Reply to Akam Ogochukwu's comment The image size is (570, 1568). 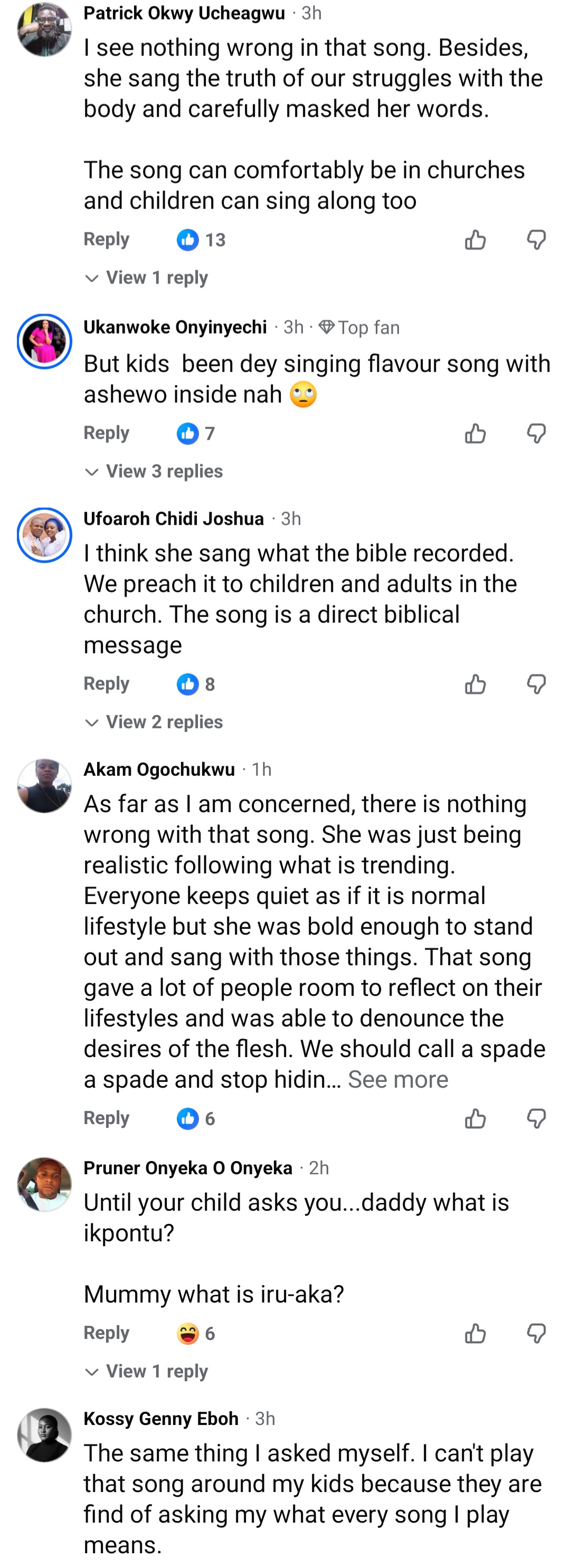[x=107, y=1118]
